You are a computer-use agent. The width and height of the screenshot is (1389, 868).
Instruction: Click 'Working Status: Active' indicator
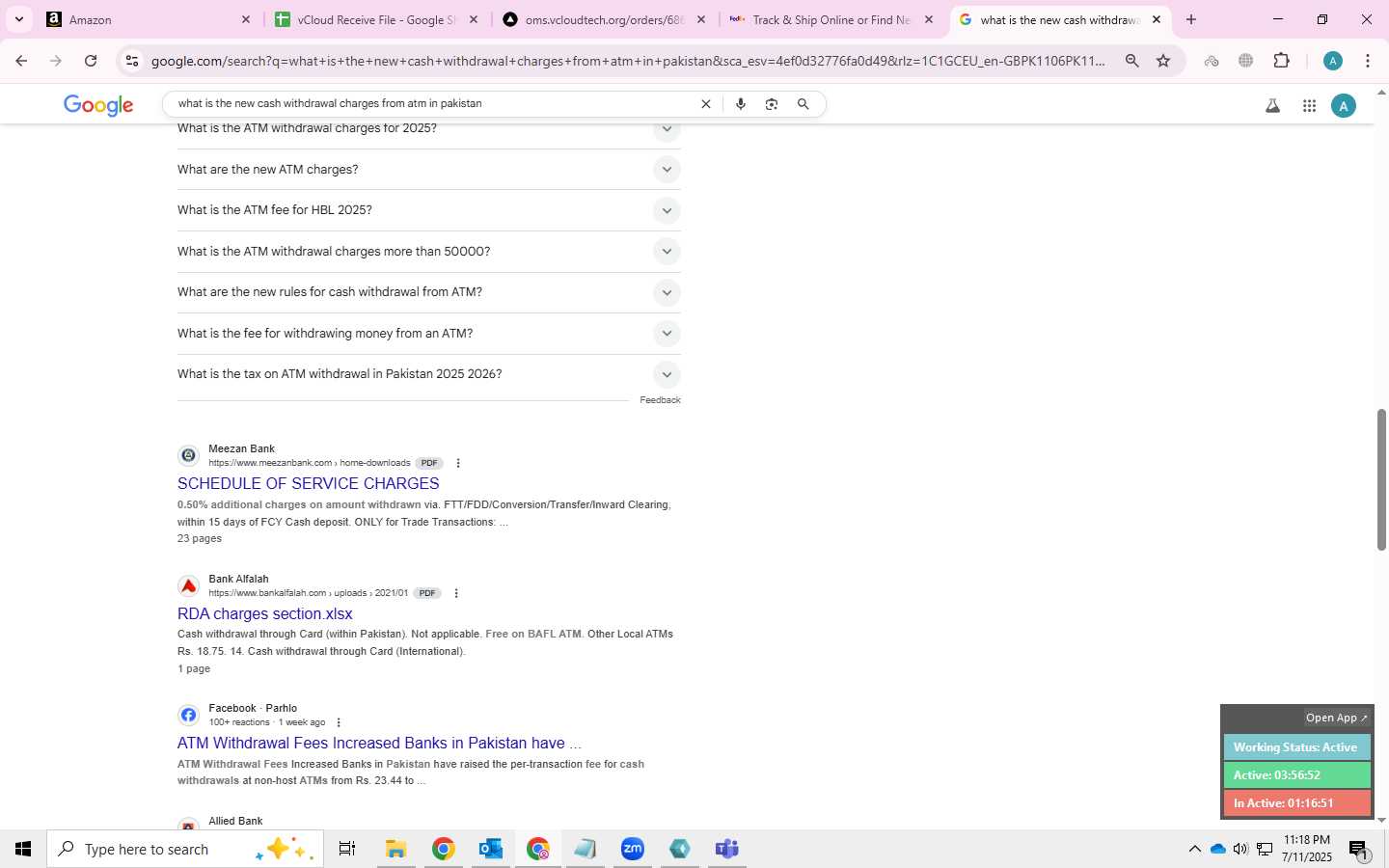1295,747
